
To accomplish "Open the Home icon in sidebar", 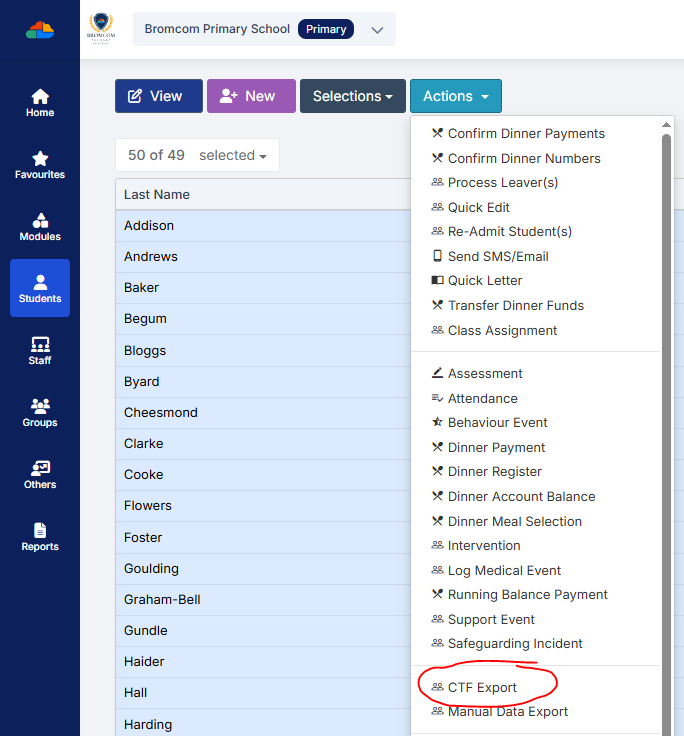I will [40, 103].
